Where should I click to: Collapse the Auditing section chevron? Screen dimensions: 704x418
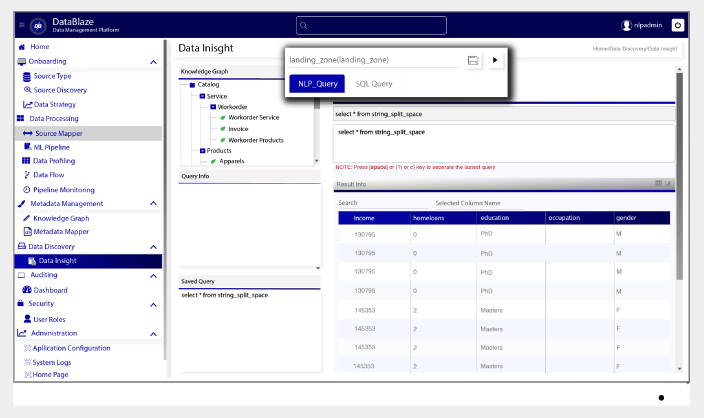pos(153,276)
